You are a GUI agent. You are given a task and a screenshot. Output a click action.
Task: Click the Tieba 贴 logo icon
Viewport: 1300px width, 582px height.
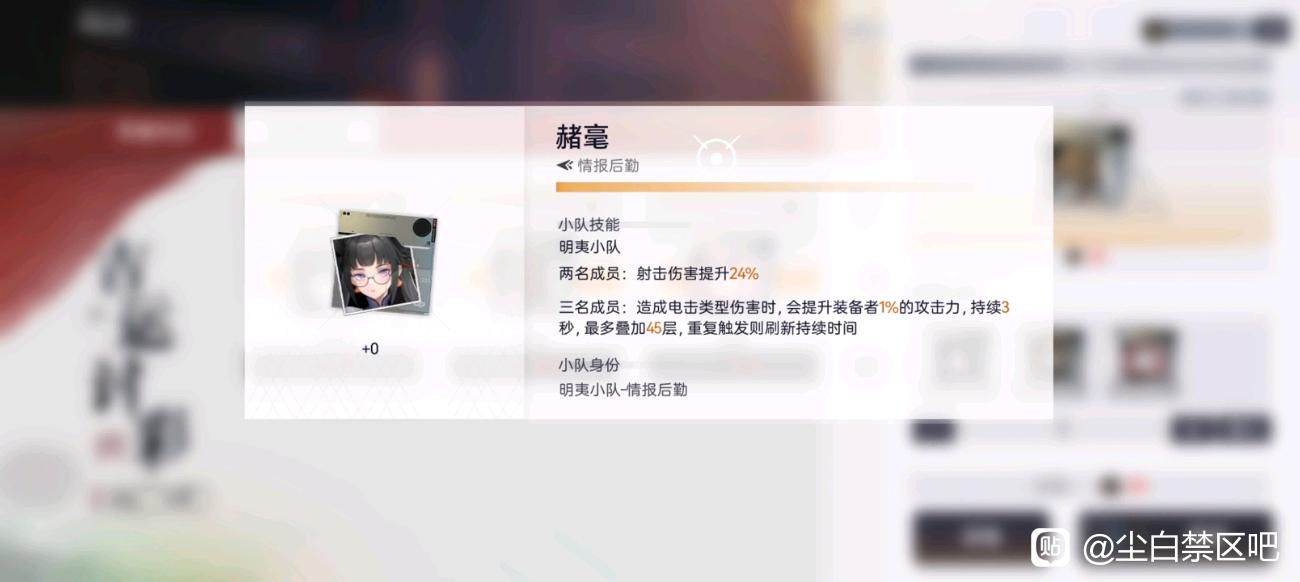1050,546
